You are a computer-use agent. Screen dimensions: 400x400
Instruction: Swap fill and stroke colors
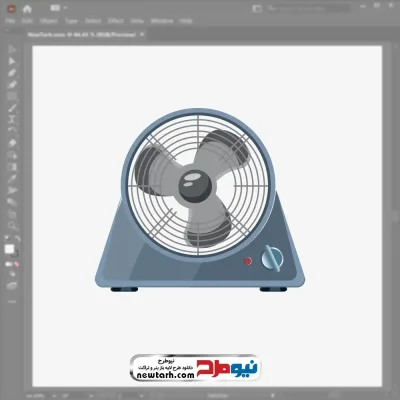(17, 238)
